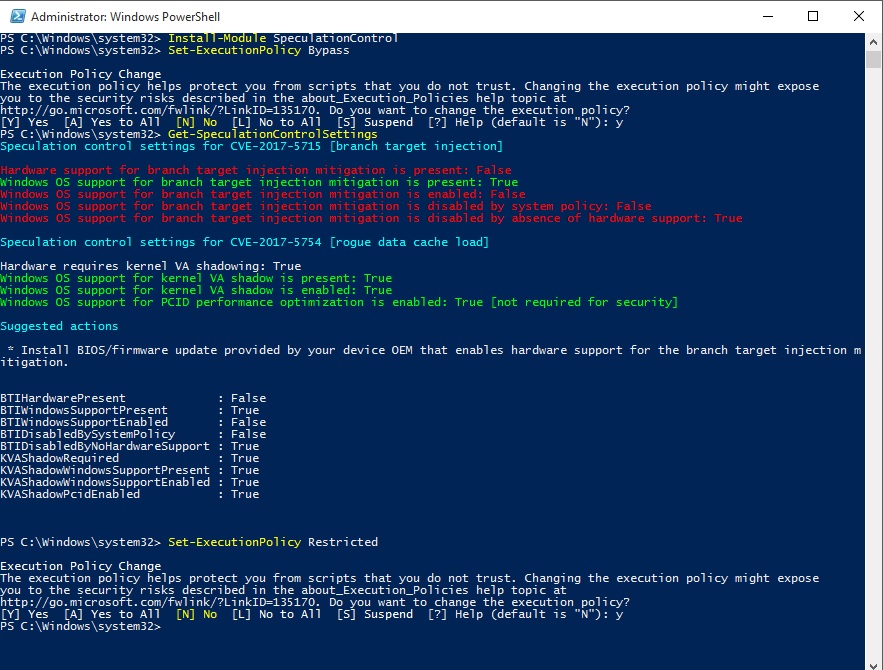Click the CVE-2017-5754 rogue data cache load heading
This screenshot has height=670, width=883.
coord(244,242)
